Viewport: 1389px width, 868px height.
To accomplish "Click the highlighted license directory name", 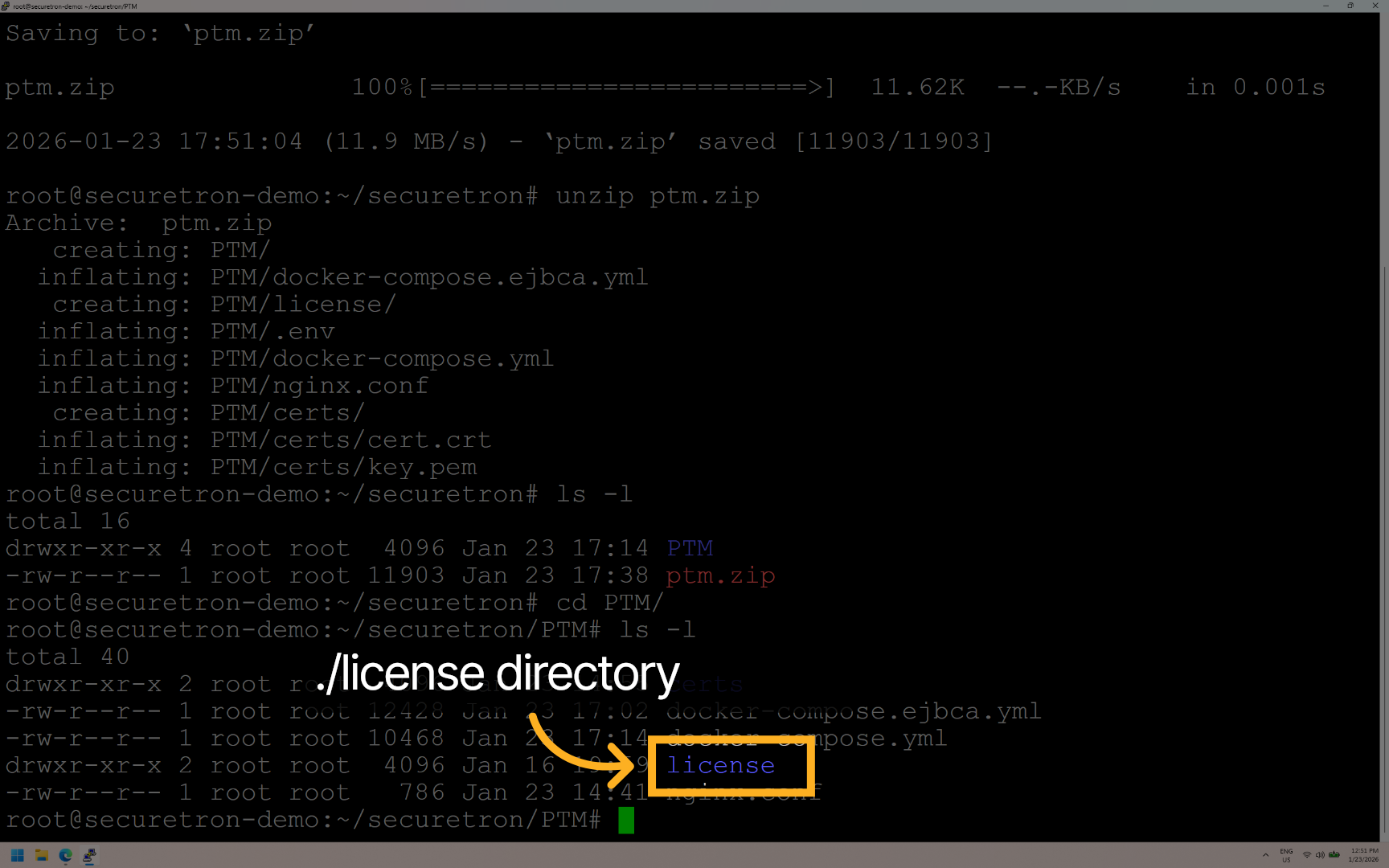I will pos(719,765).
